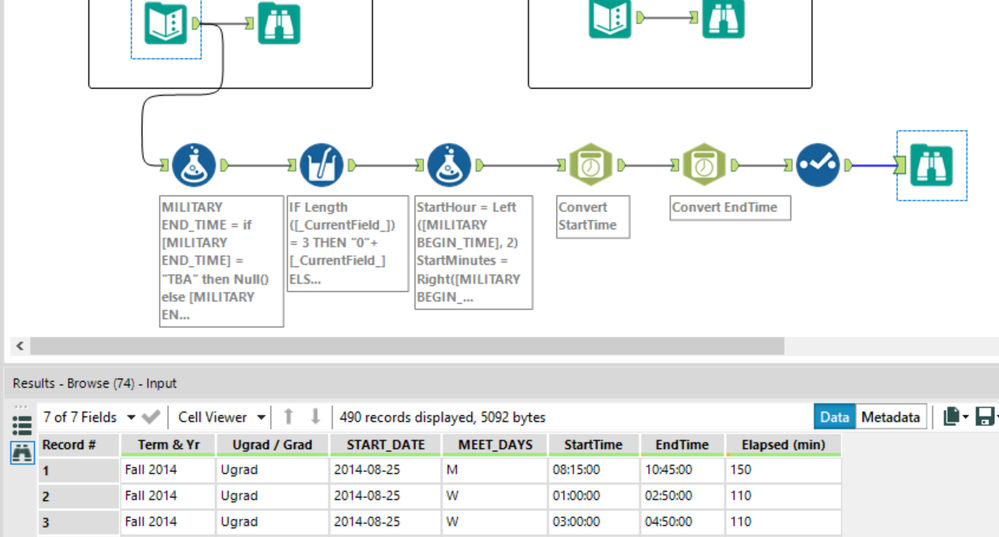
Task: Select the Multi-Field Formula tool
Action: [321, 165]
